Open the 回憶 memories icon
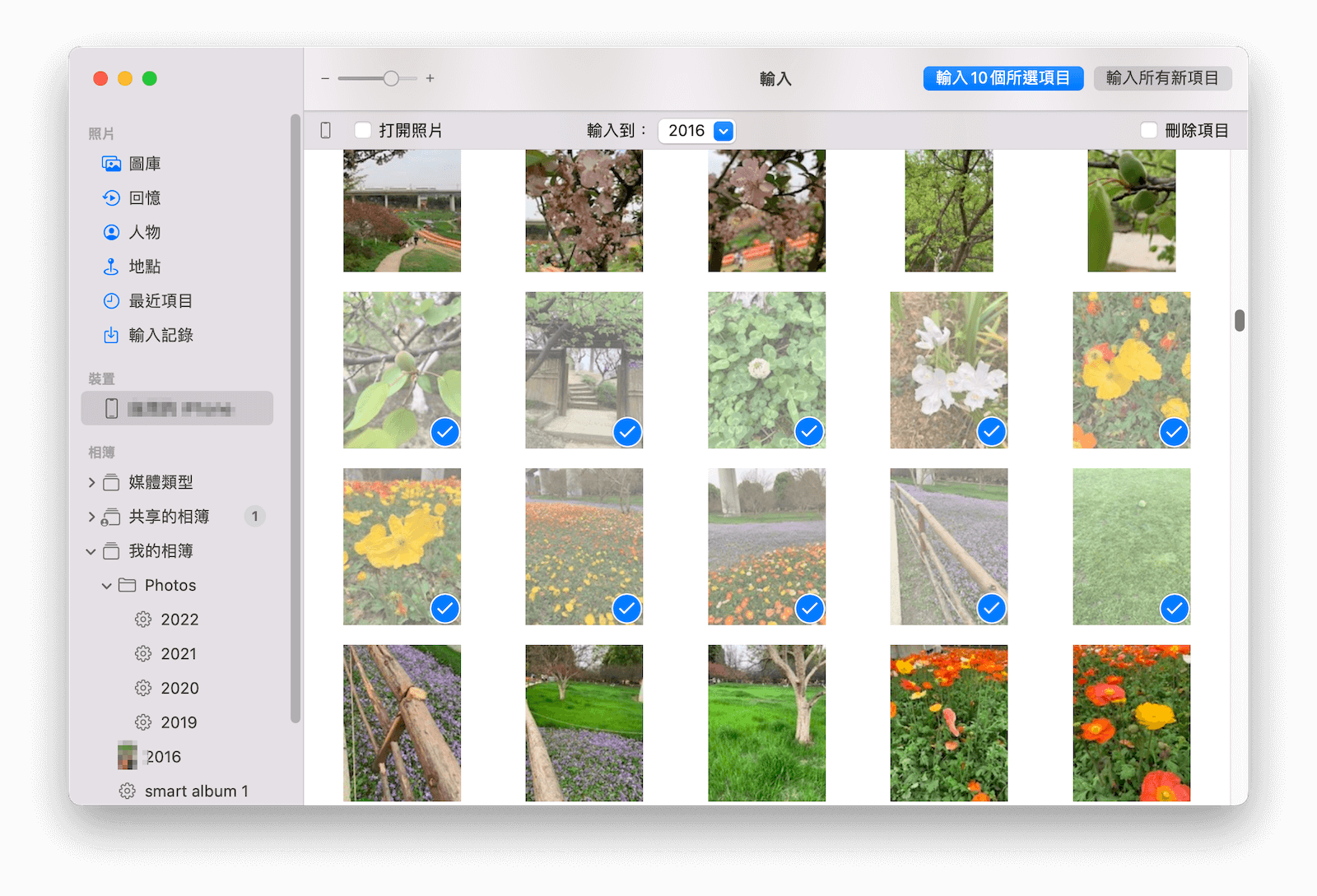The width and height of the screenshot is (1317, 896). [111, 198]
